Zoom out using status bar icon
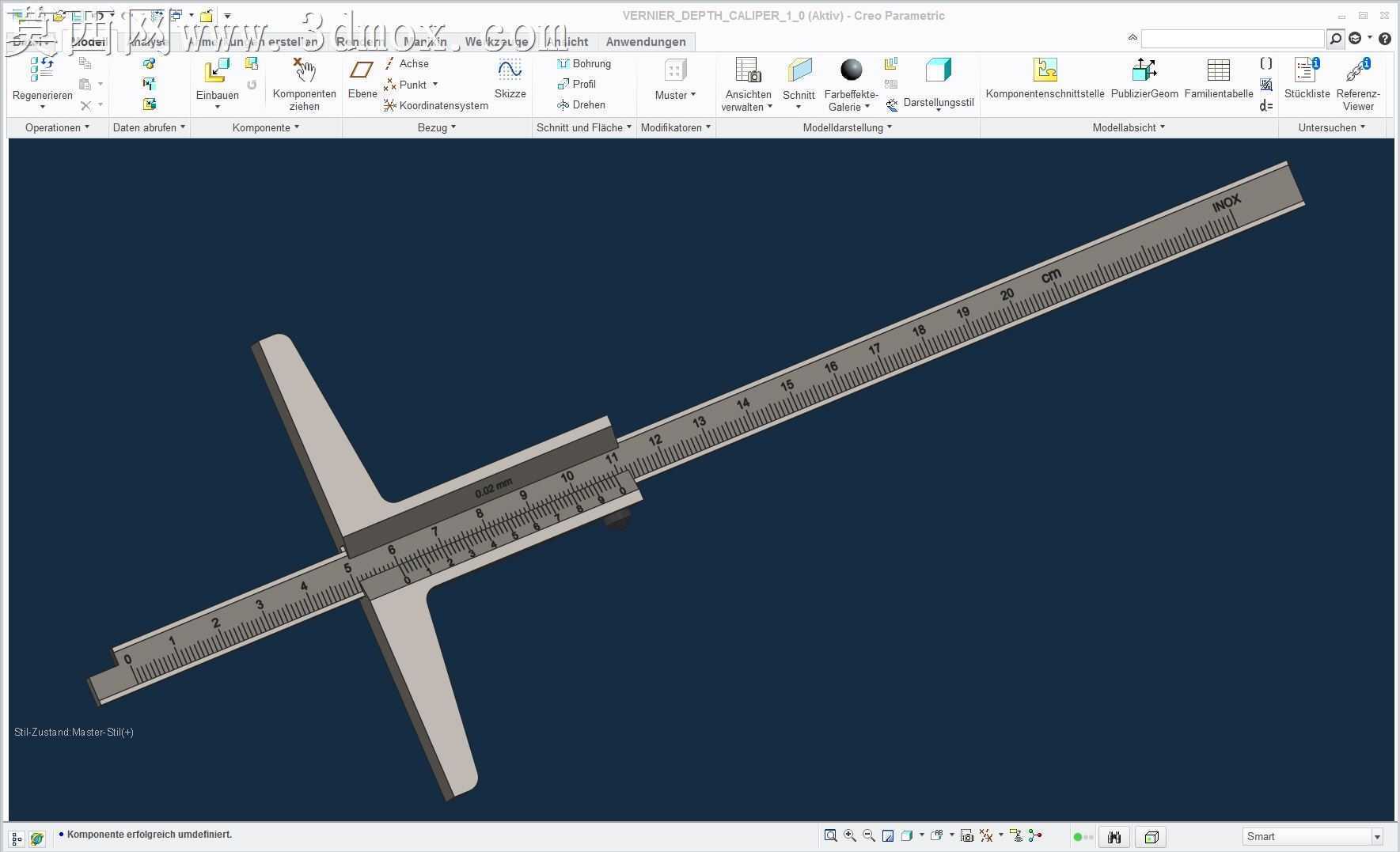This screenshot has width=1400, height=852. (869, 835)
